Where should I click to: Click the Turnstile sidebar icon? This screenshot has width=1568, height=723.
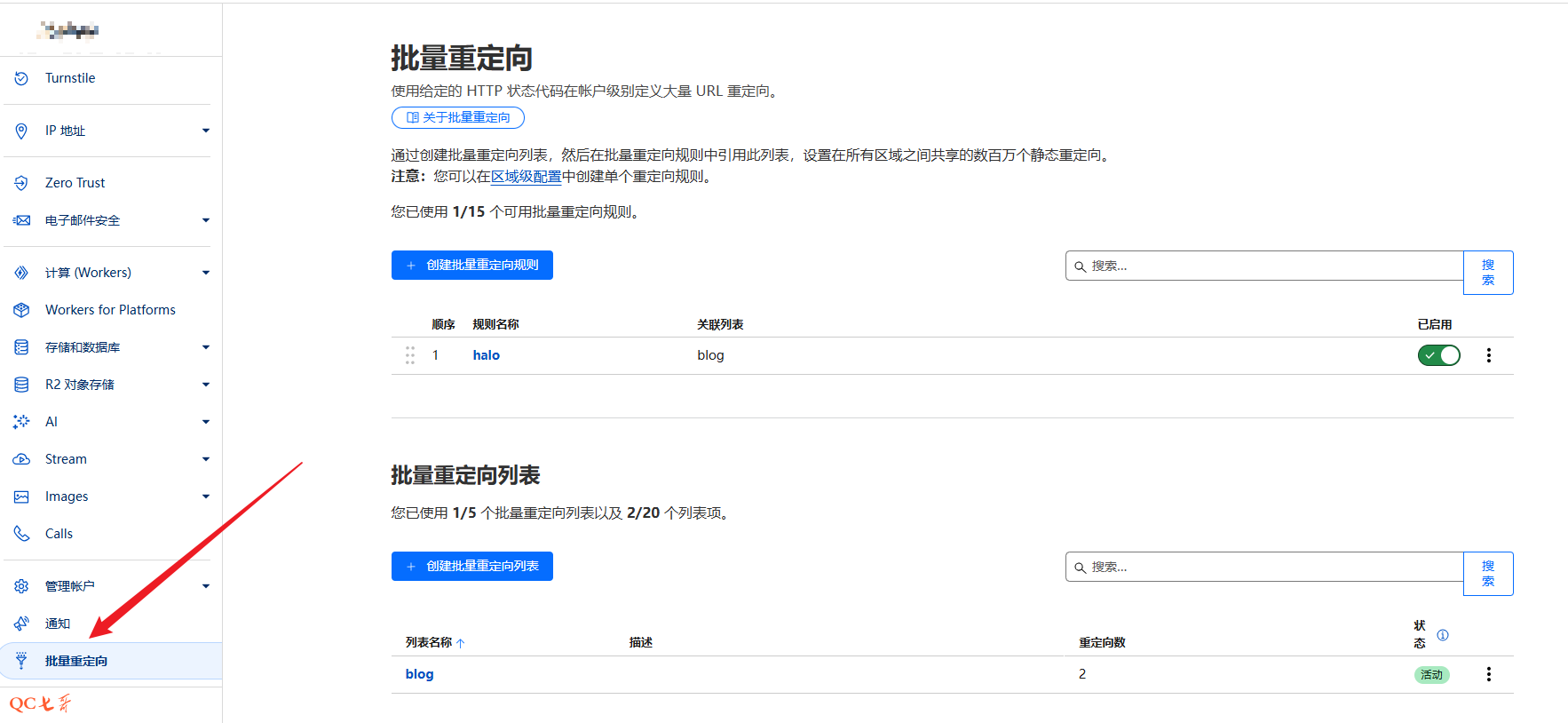(21, 78)
